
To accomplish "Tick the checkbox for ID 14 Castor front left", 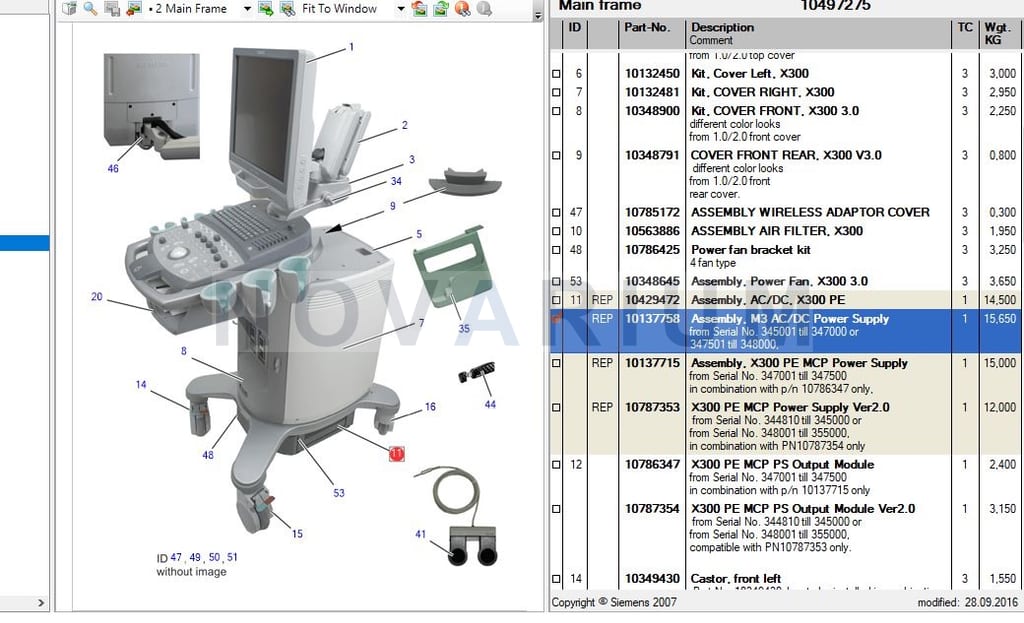I will 556,579.
